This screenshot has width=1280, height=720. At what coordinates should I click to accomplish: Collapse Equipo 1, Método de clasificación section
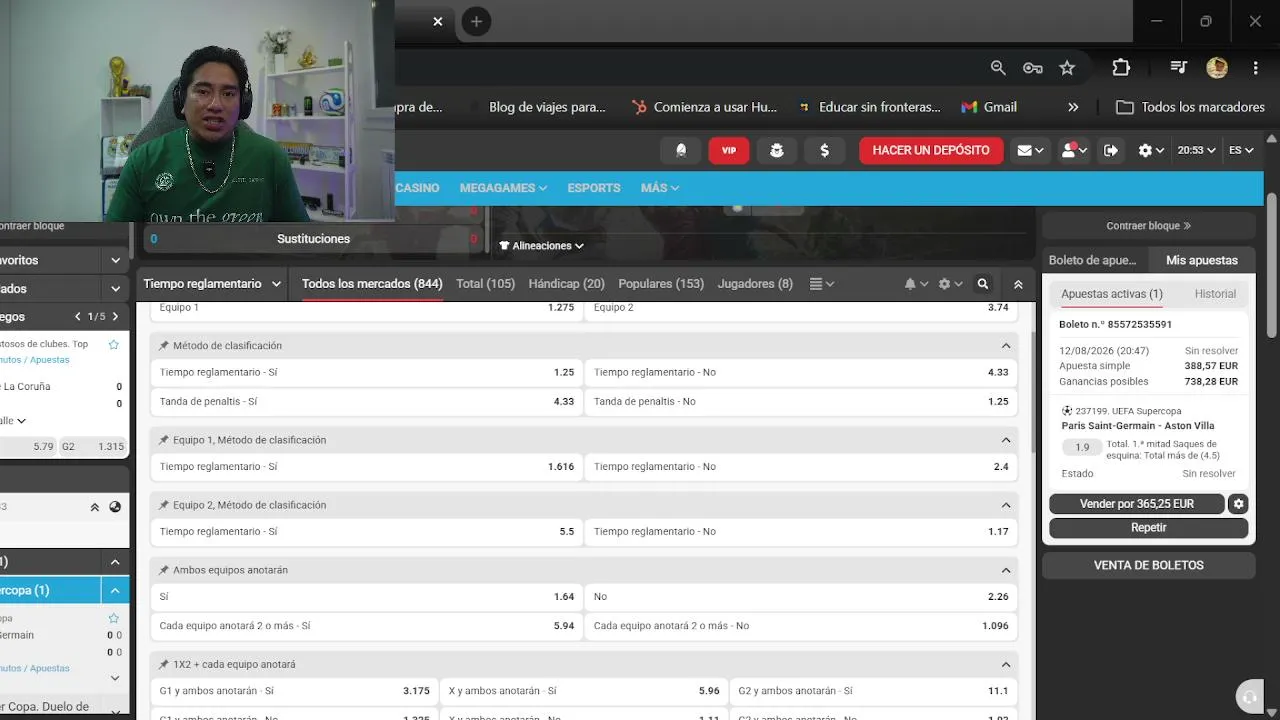point(1006,440)
